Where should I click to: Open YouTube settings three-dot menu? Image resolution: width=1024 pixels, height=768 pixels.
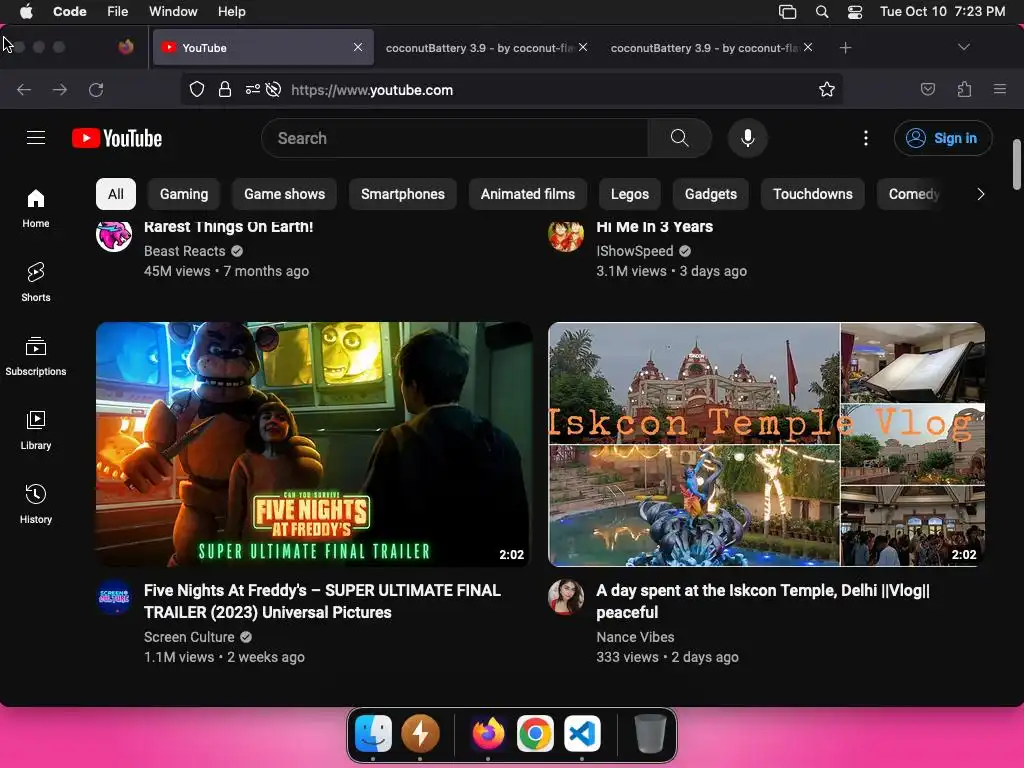(865, 138)
